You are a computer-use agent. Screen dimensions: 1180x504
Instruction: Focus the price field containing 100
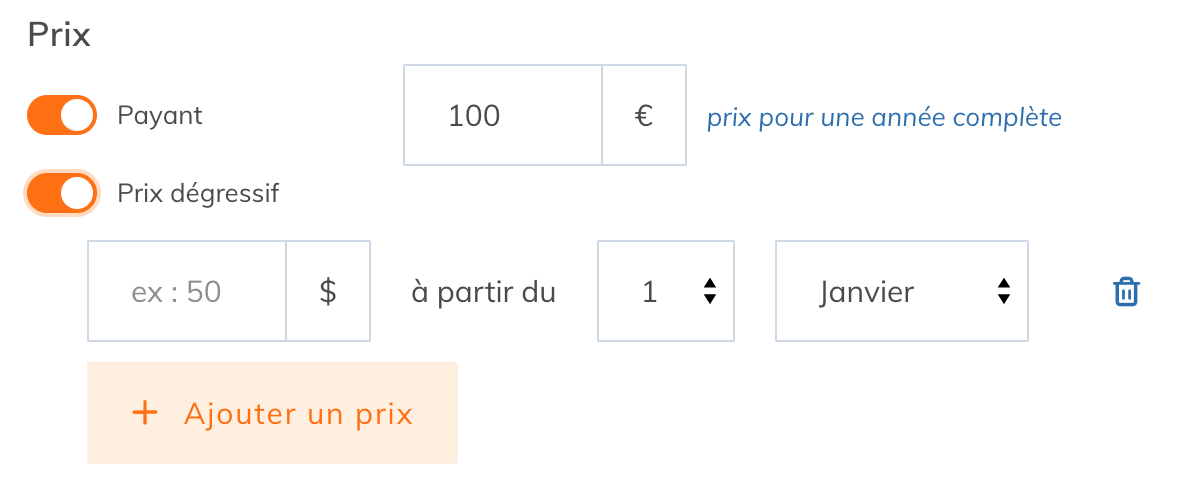[x=503, y=115]
